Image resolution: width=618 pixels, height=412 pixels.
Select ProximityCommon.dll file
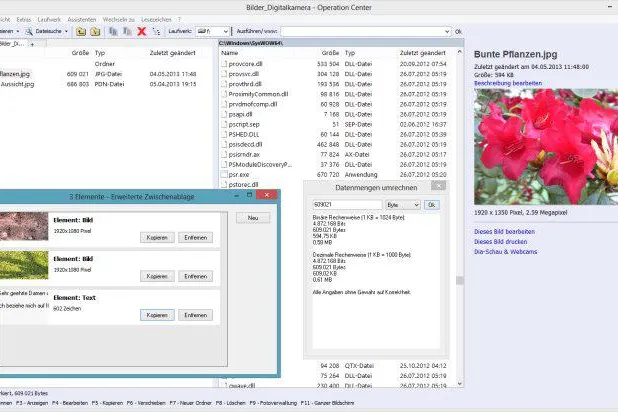pos(258,94)
